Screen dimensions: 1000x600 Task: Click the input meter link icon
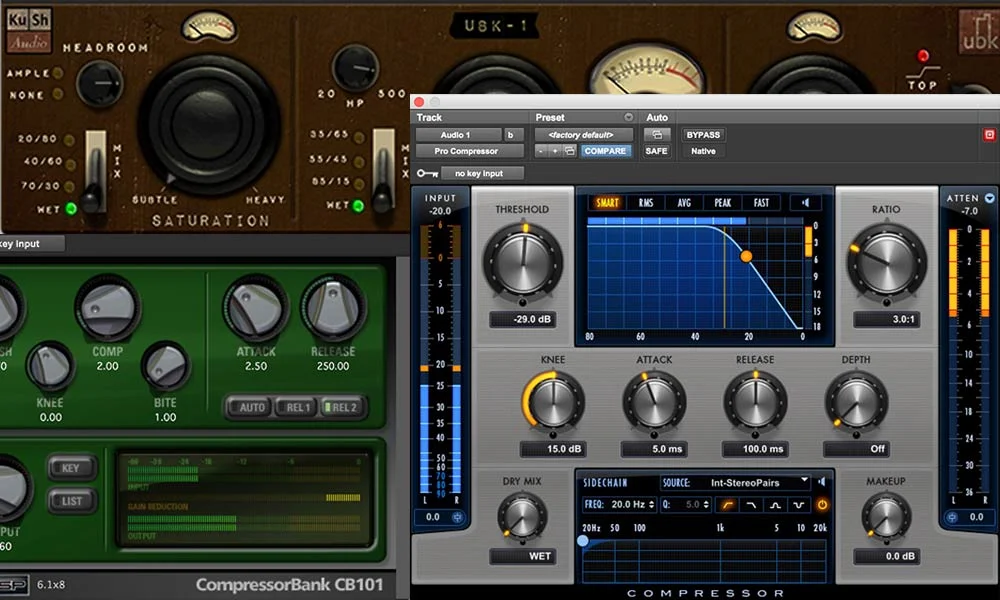[457, 517]
